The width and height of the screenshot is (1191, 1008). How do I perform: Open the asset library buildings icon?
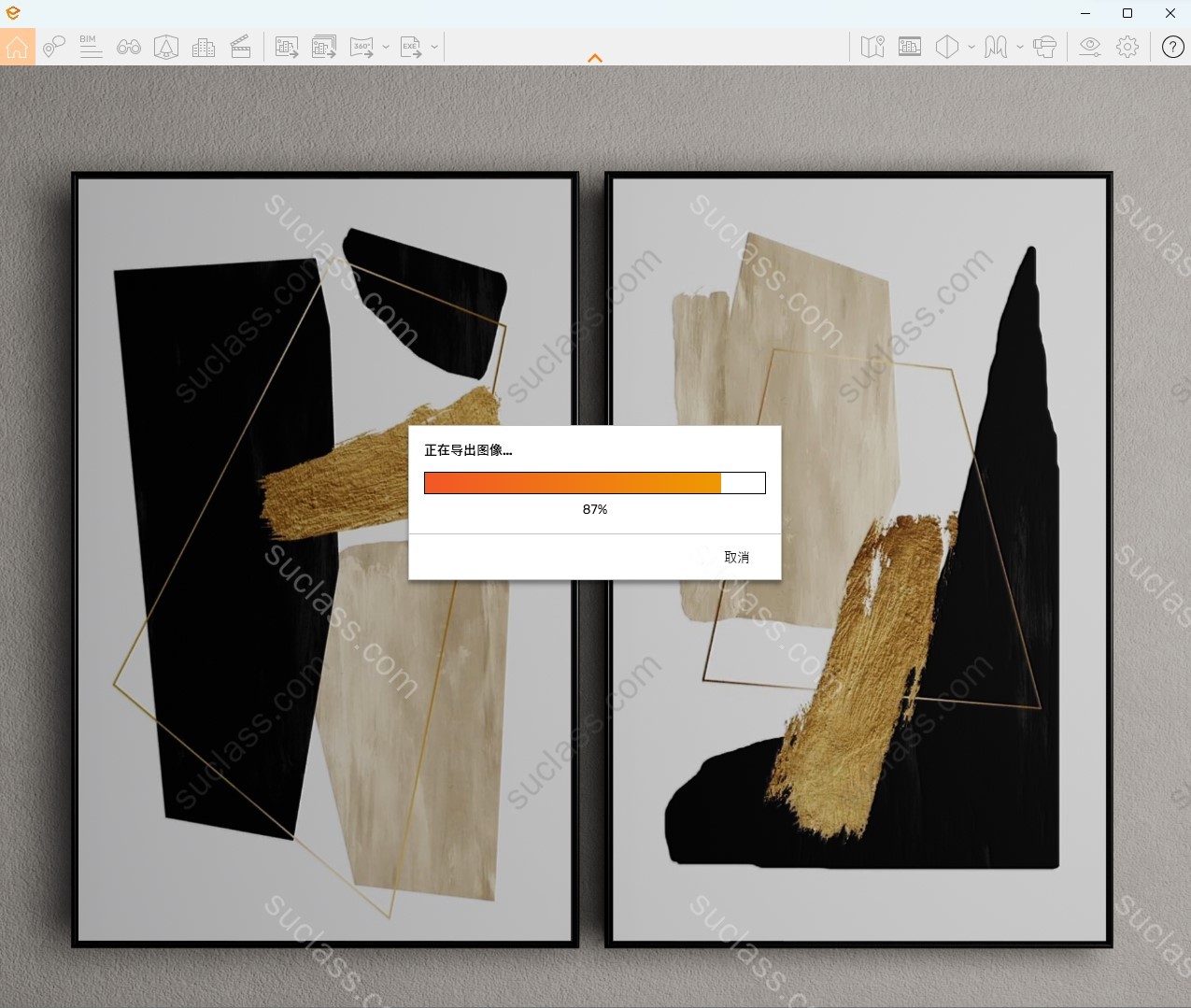pyautogui.click(x=204, y=47)
